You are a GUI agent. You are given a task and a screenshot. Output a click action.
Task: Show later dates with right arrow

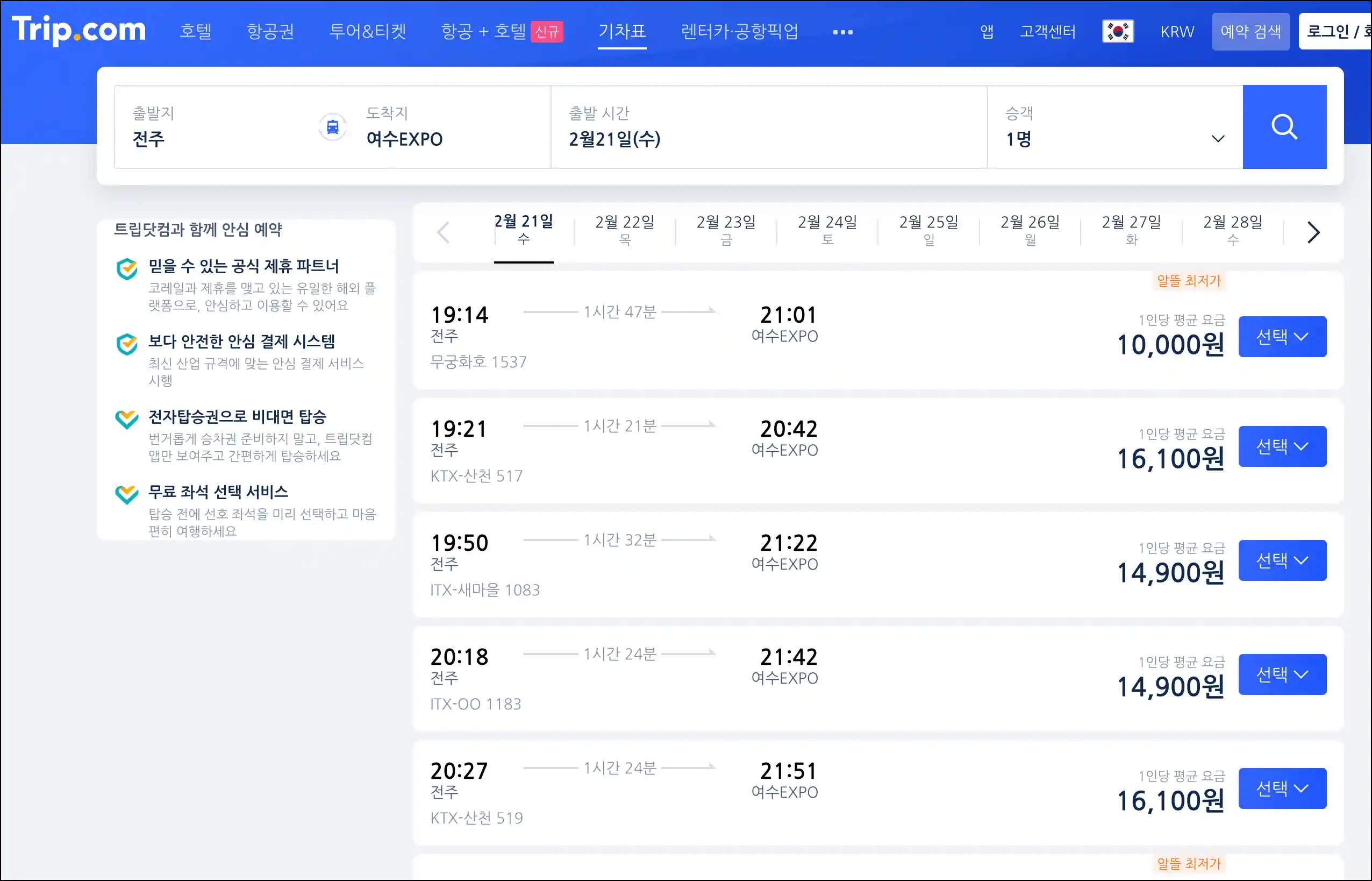(1313, 232)
